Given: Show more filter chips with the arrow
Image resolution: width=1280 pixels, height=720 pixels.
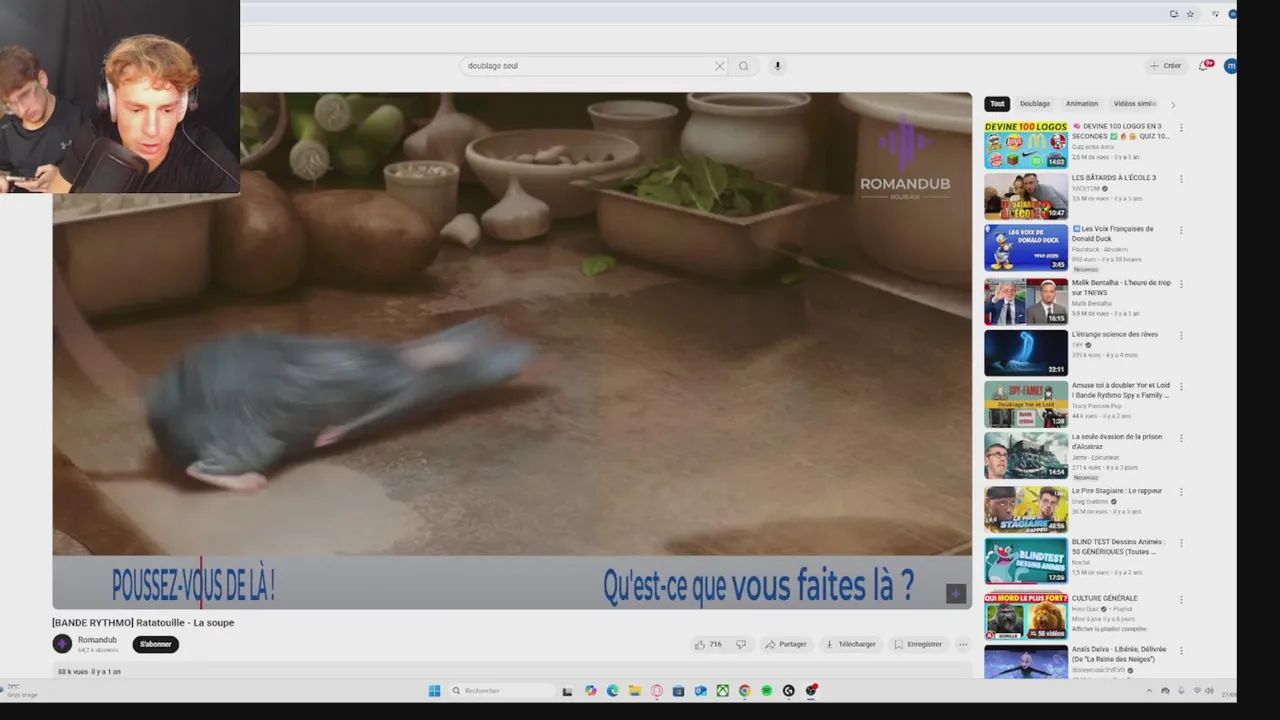Looking at the screenshot, I should (1173, 104).
